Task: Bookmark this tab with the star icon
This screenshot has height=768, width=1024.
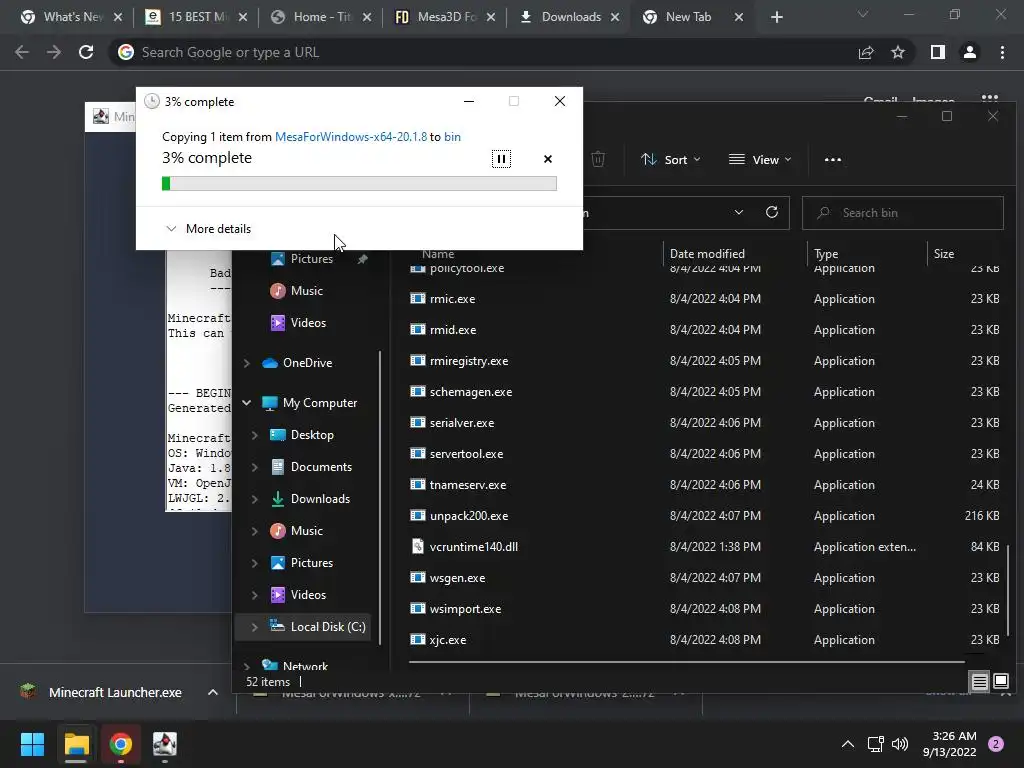Action: pyautogui.click(x=898, y=52)
